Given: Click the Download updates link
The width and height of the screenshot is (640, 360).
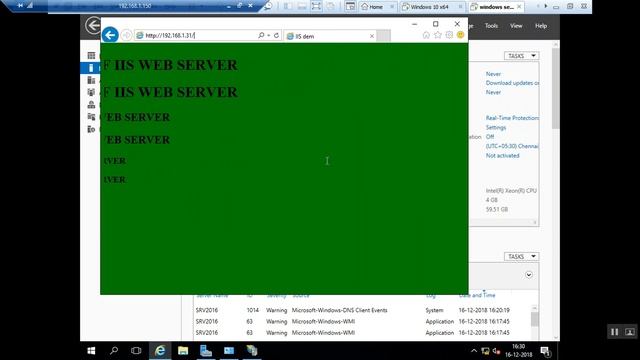Looking at the screenshot, I should (x=512, y=83).
